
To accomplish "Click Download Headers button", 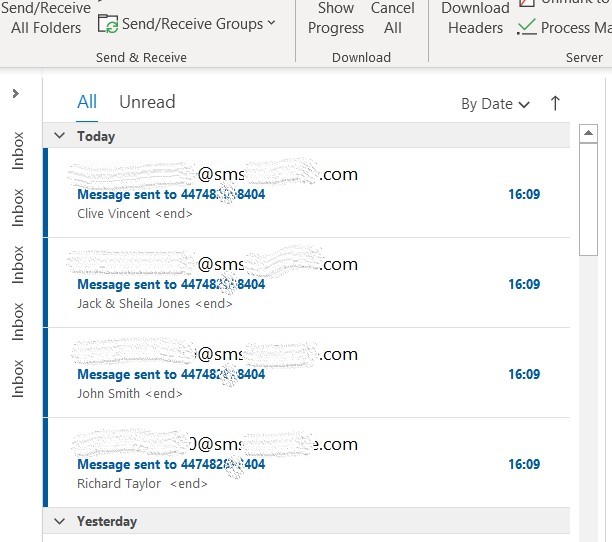I will [x=475, y=18].
